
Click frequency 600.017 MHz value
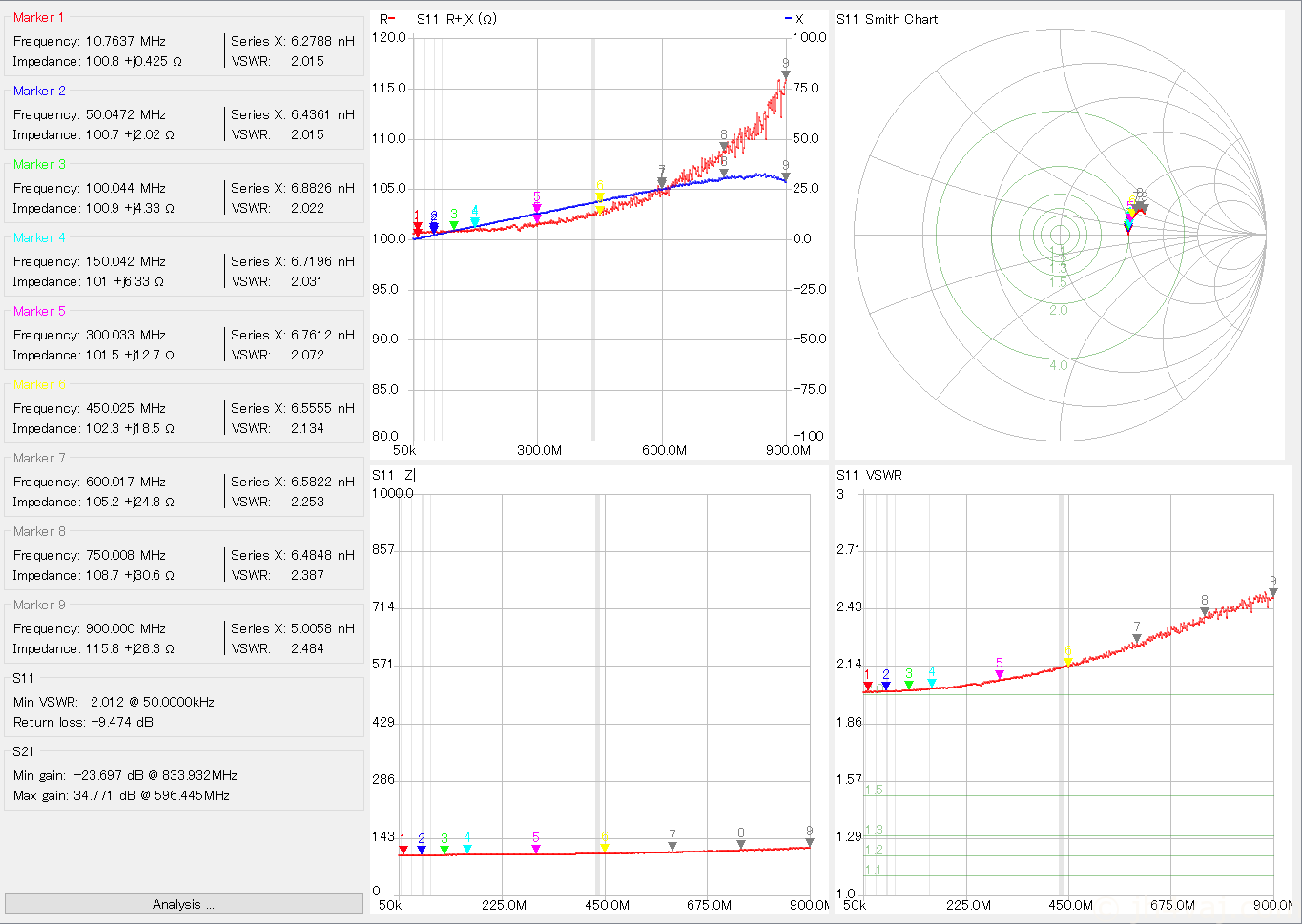click(126, 482)
